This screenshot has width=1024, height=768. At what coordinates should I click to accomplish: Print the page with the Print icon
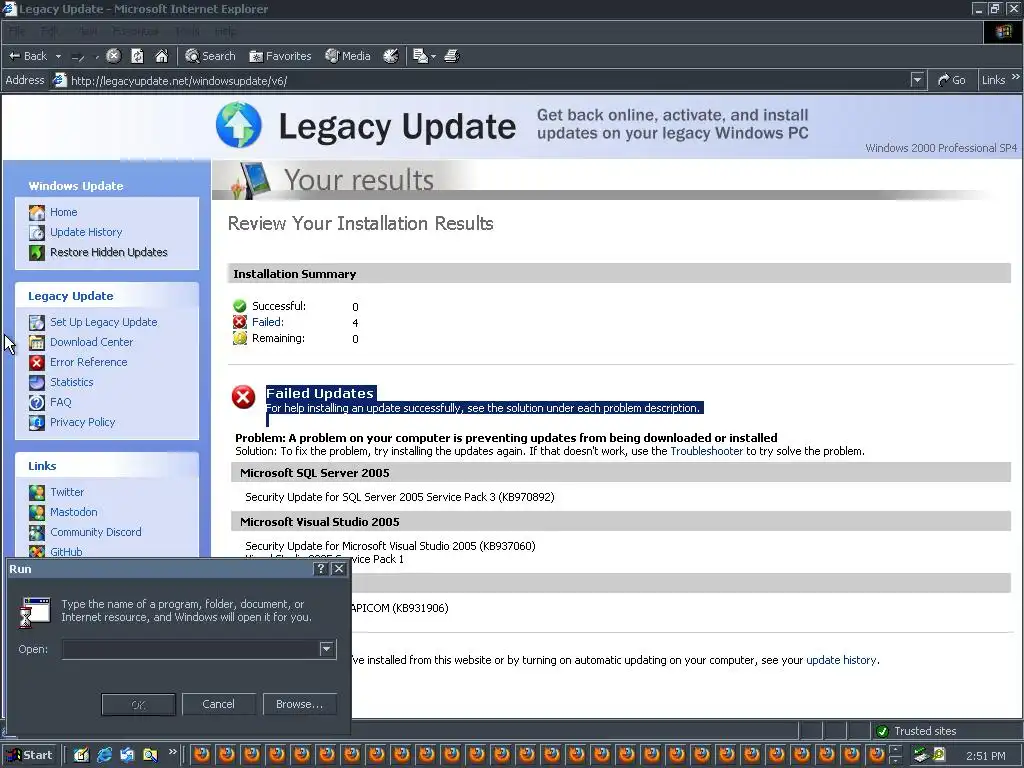[x=452, y=56]
